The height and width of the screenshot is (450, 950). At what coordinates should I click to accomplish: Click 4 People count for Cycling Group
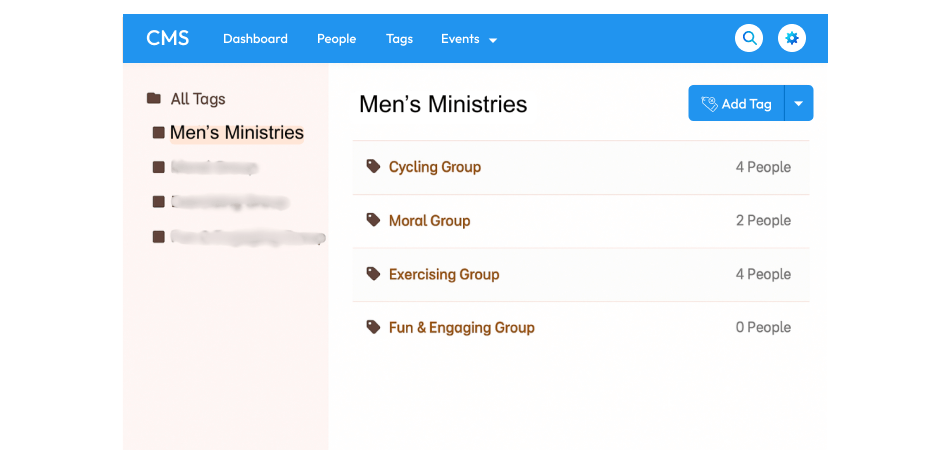[x=763, y=167]
